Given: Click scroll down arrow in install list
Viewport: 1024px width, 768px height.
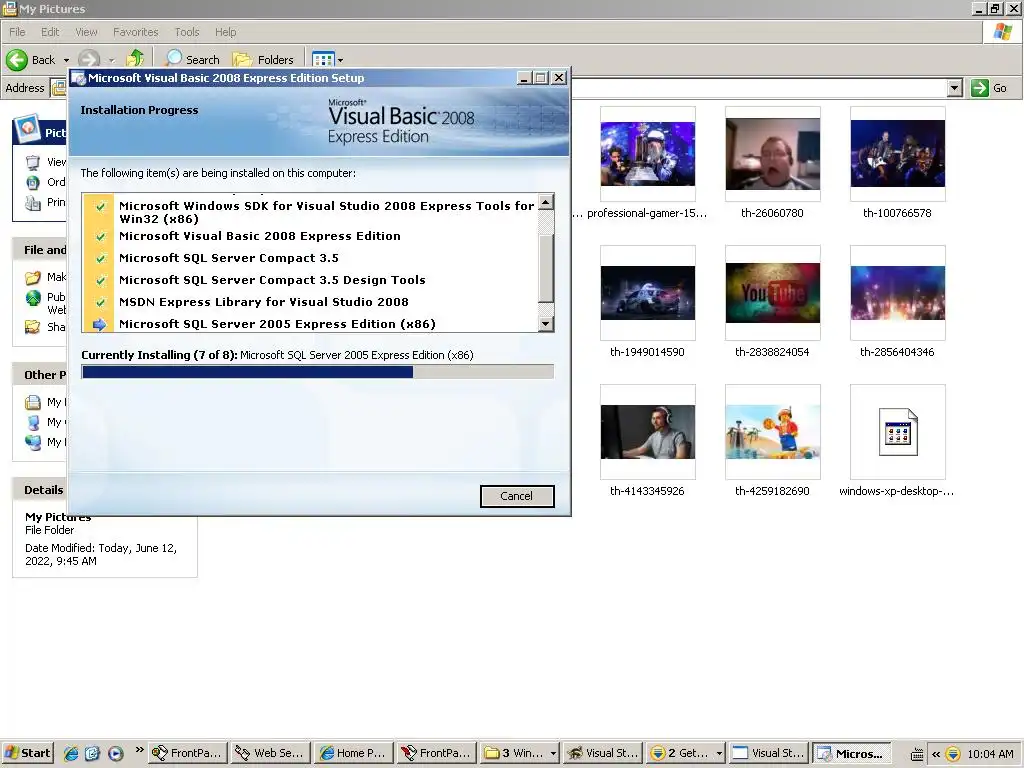Looking at the screenshot, I should coord(546,323).
